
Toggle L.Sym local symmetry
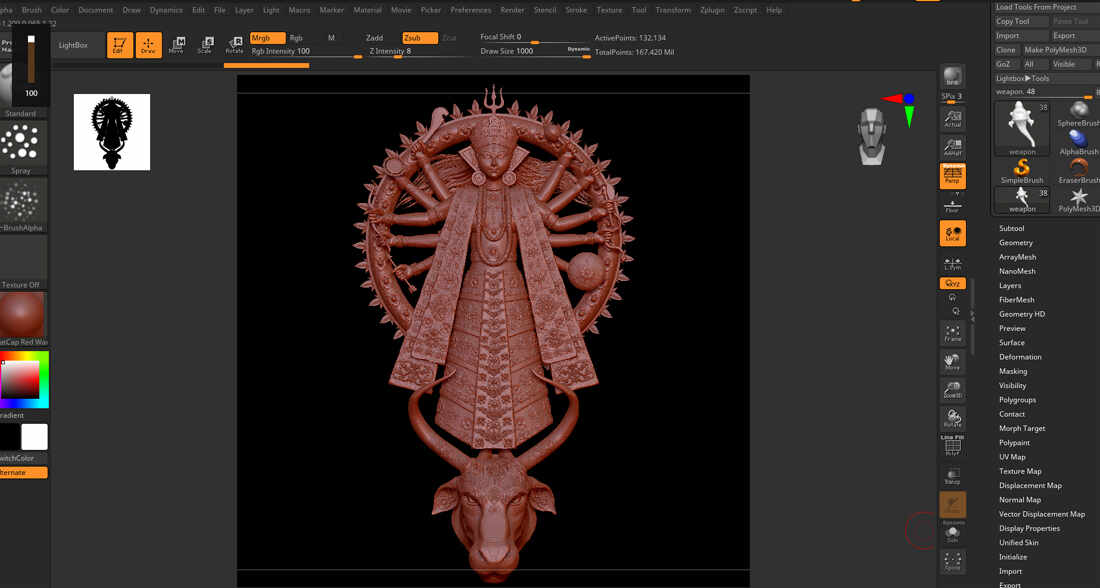pos(952,262)
